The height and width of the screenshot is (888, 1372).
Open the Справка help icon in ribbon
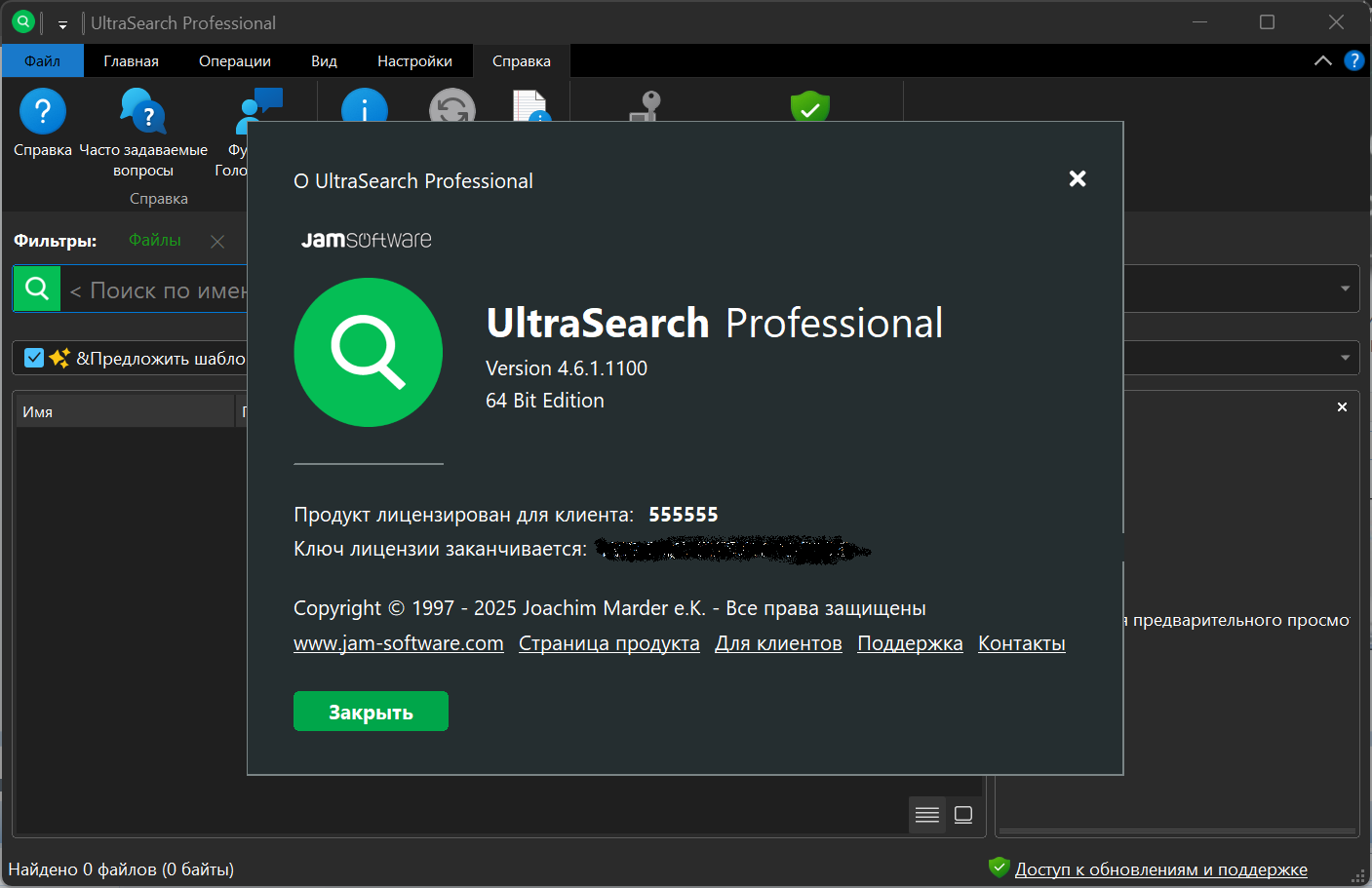[43, 111]
